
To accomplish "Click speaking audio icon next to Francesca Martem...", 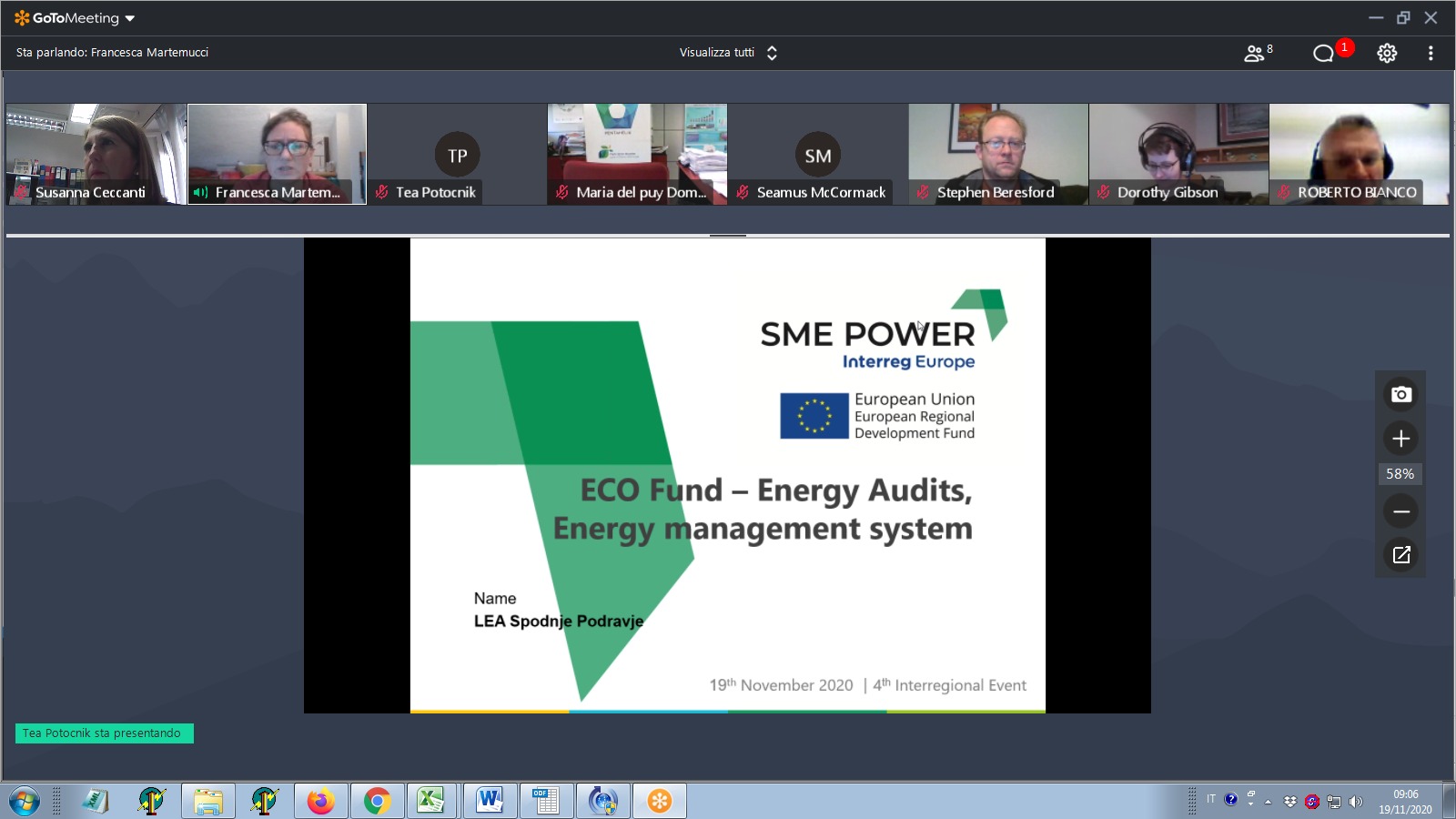I will tap(201, 192).
